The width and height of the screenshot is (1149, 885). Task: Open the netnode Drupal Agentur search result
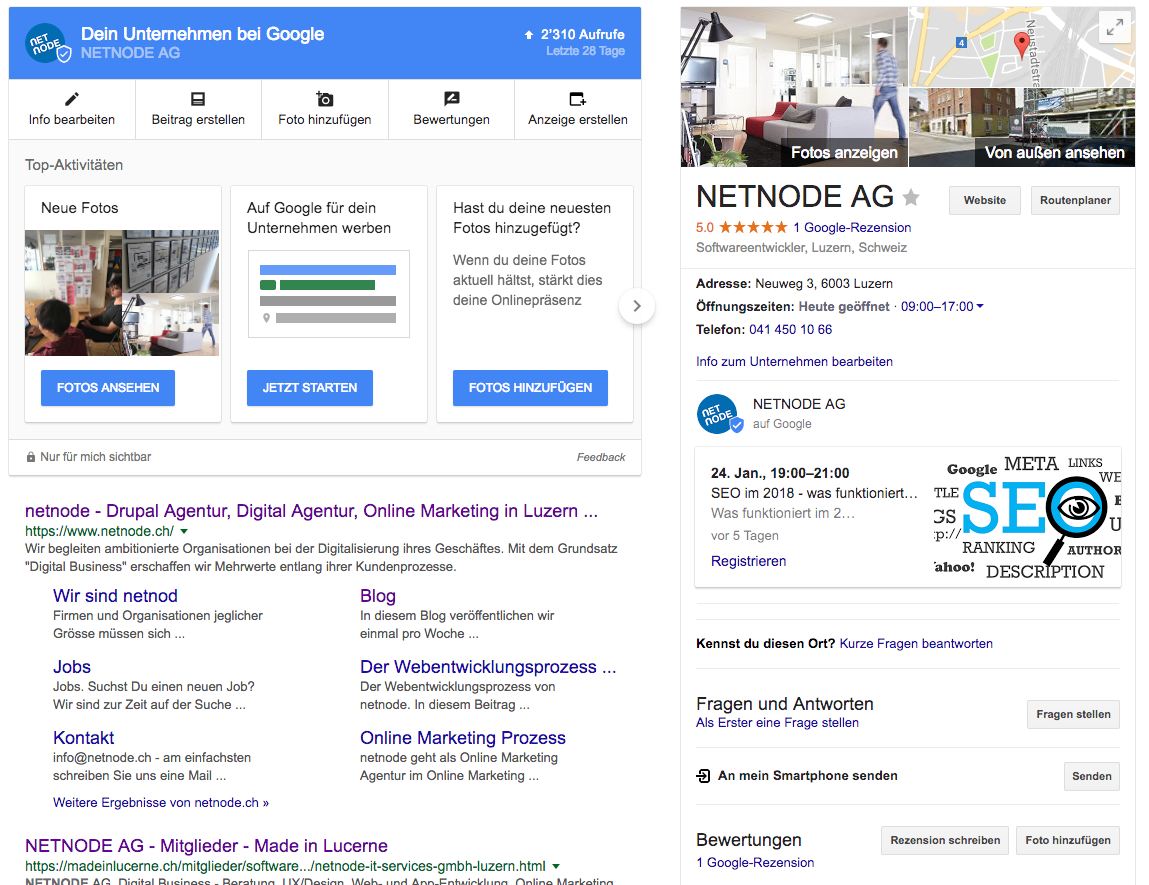[311, 511]
